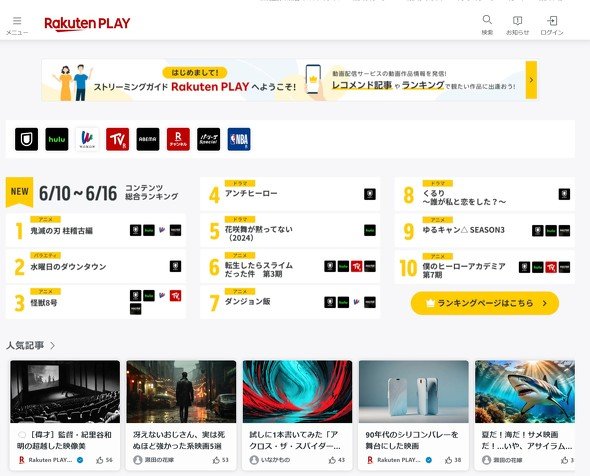Open the rainy street man article thumbnail
The height and width of the screenshot is (476, 590).
click(181, 392)
